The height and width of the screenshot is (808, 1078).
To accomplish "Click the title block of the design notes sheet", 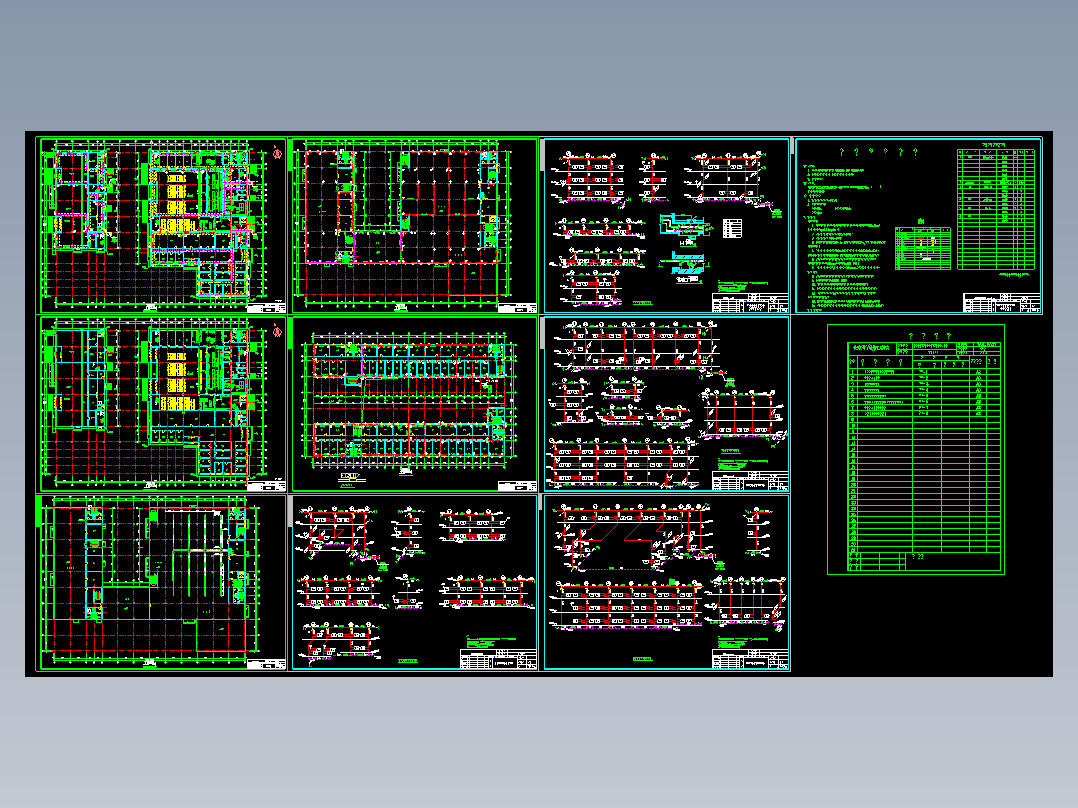I will [x=1002, y=303].
